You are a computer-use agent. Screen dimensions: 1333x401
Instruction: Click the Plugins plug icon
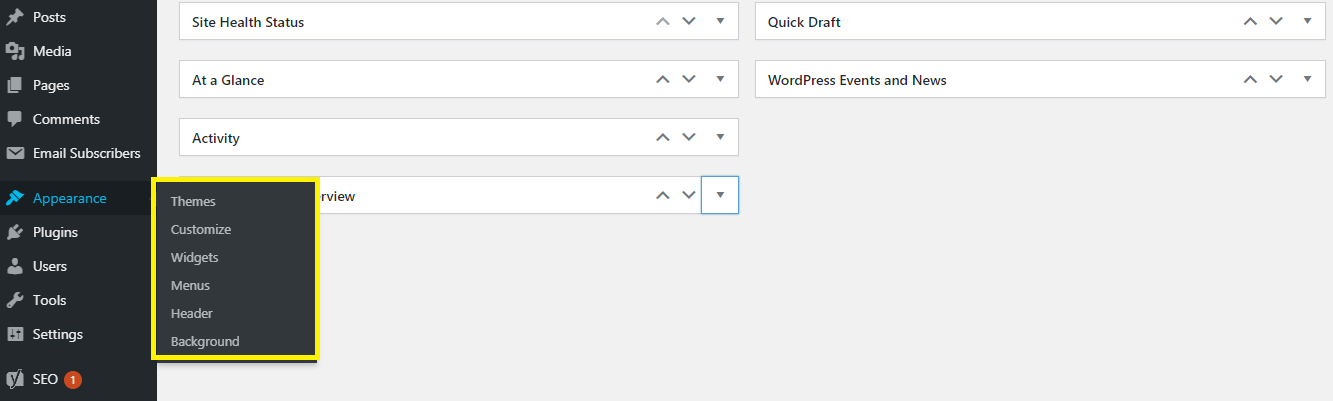click(x=15, y=232)
